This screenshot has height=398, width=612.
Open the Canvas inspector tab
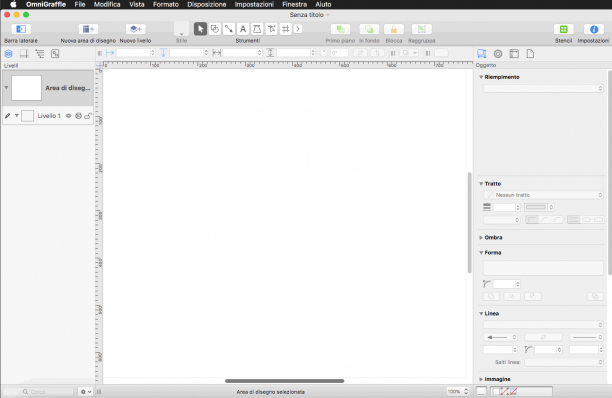(x=514, y=54)
